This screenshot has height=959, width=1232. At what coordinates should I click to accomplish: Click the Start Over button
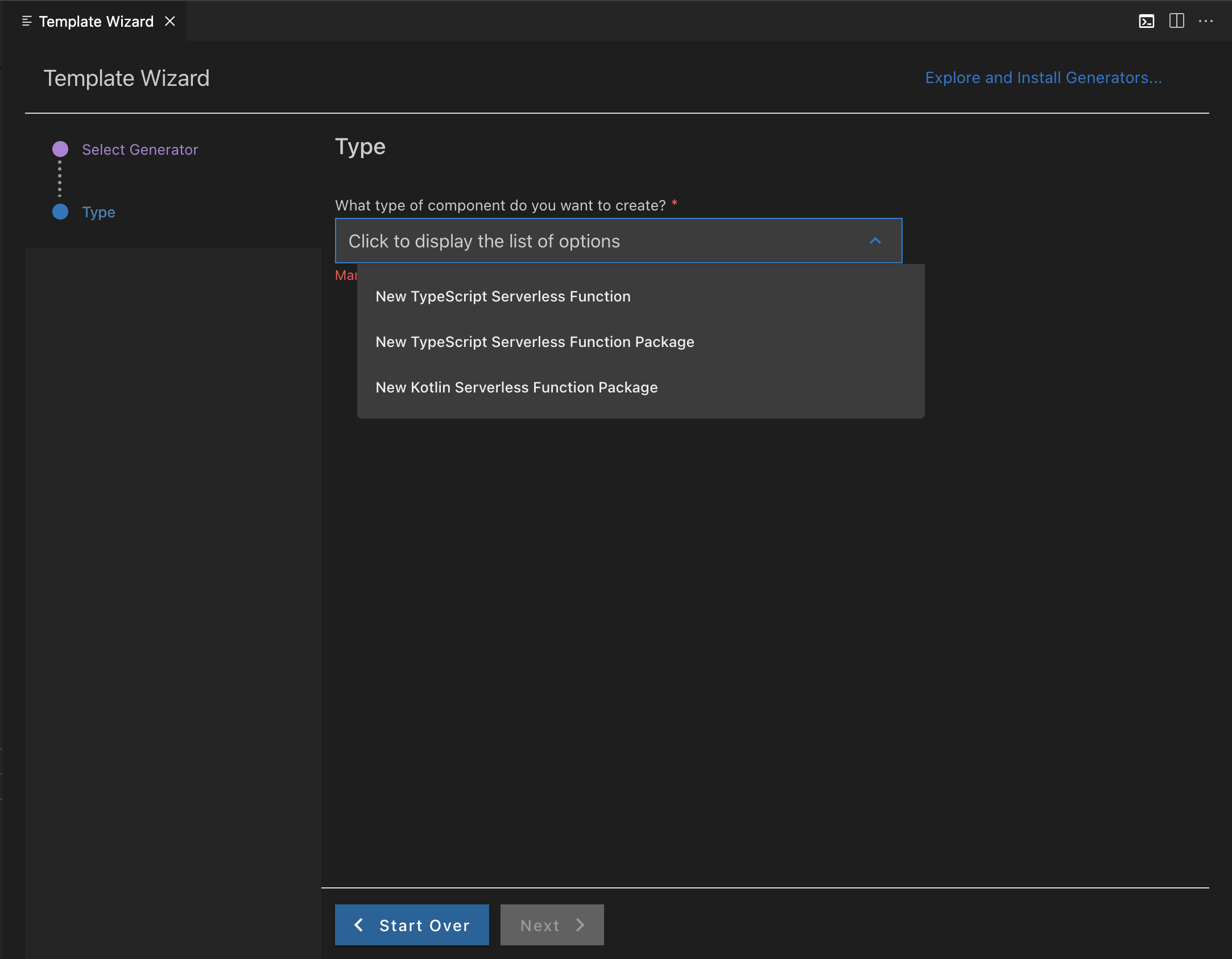point(411,924)
